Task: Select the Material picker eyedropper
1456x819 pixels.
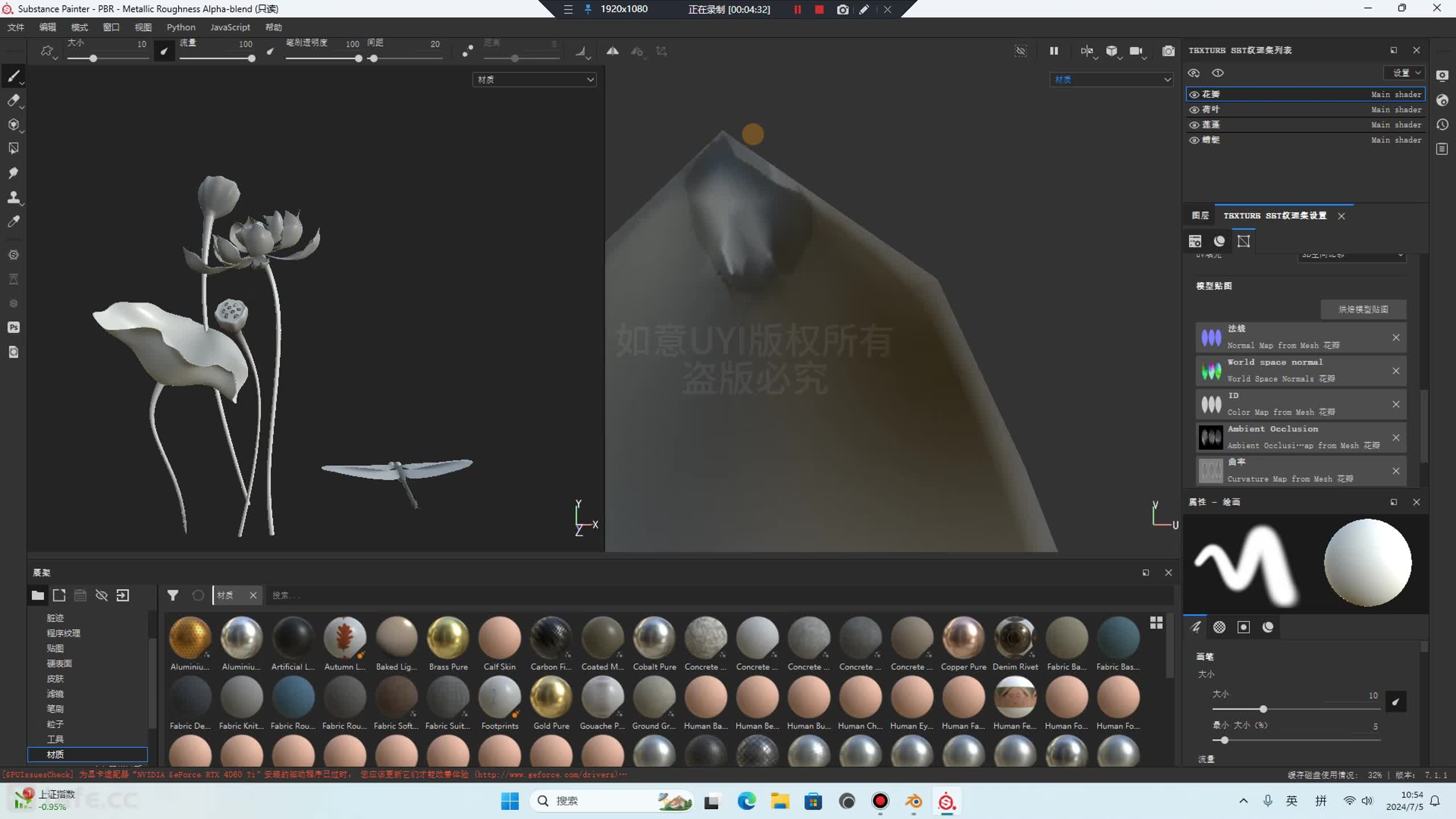Action: [x=14, y=222]
